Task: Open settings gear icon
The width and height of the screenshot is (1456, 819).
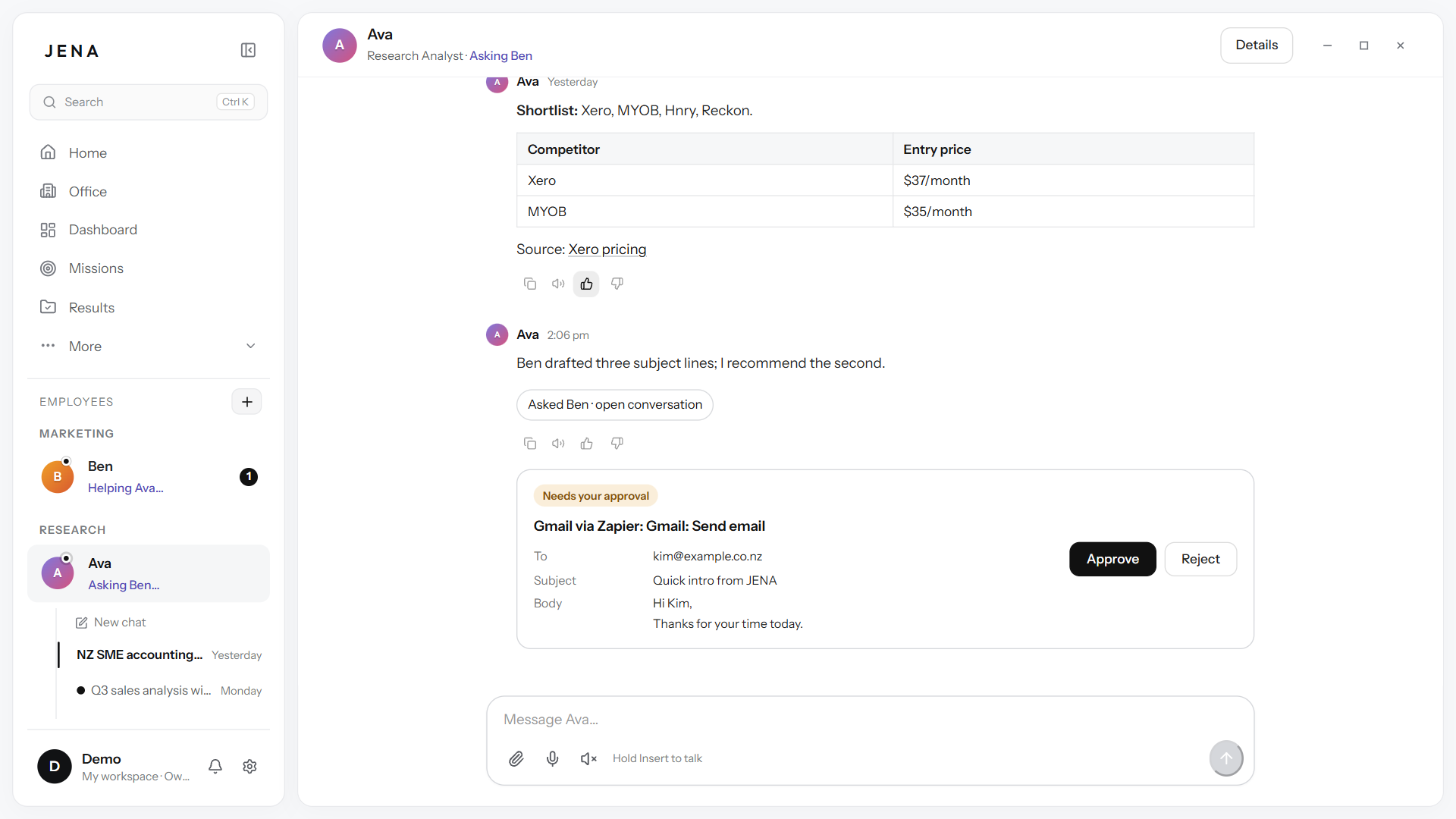Action: [249, 766]
